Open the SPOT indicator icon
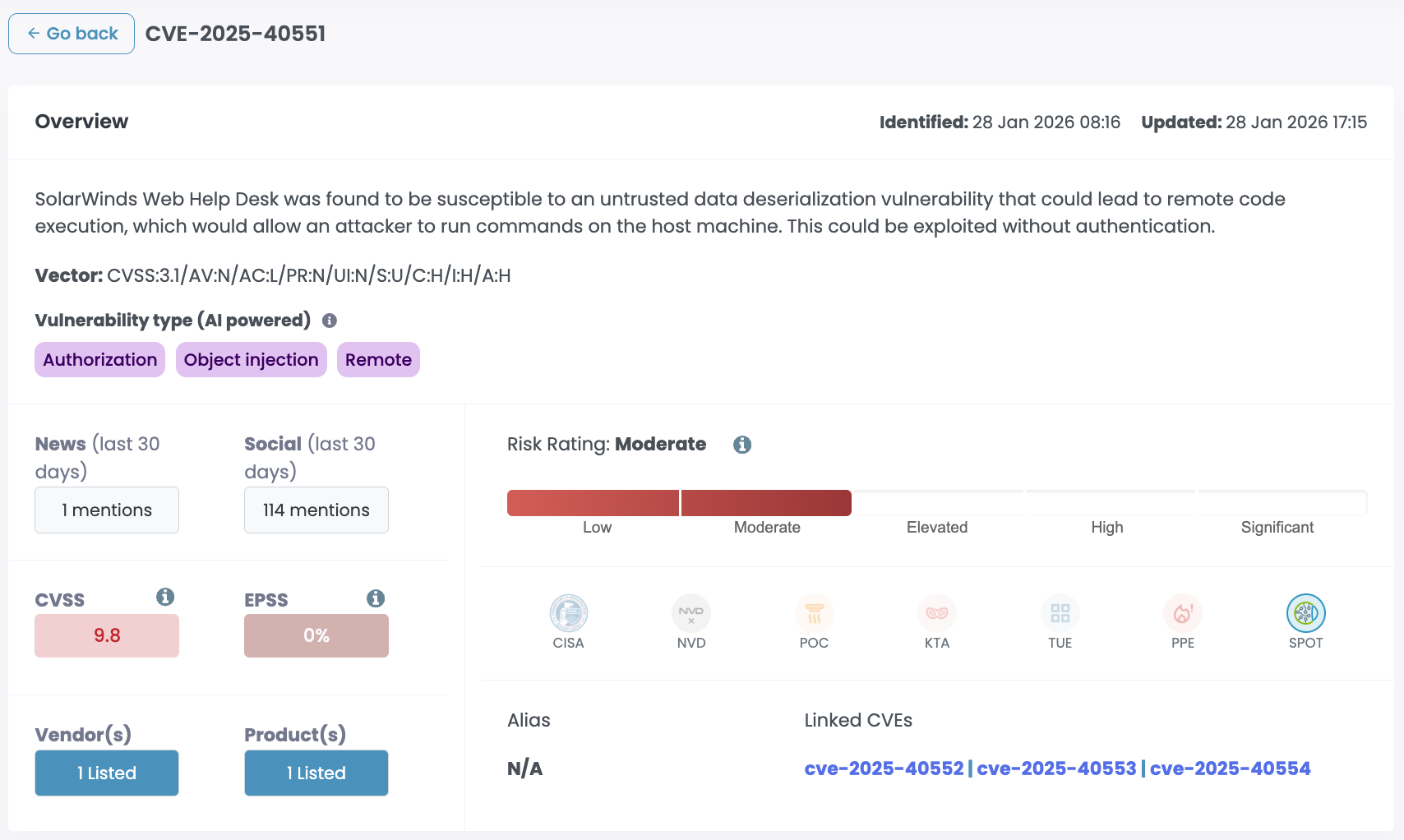 click(1305, 613)
